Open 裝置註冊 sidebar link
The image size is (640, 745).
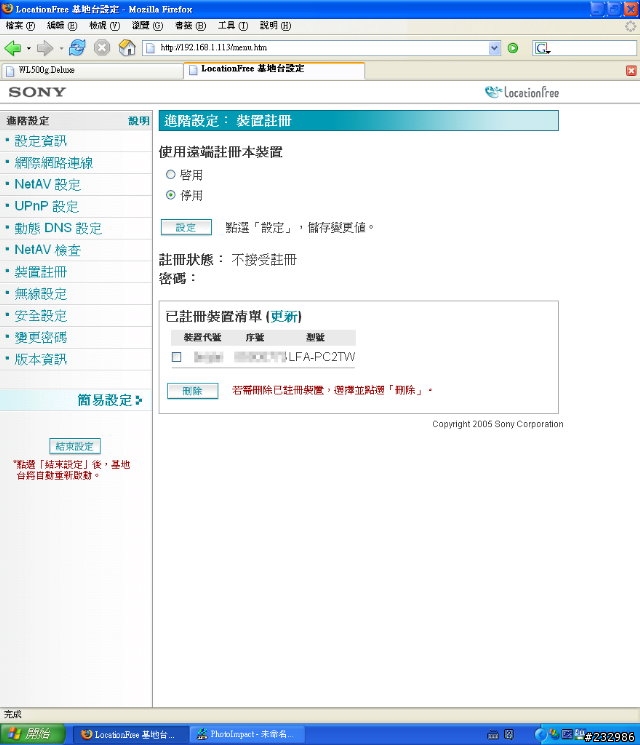pyautogui.click(x=40, y=272)
